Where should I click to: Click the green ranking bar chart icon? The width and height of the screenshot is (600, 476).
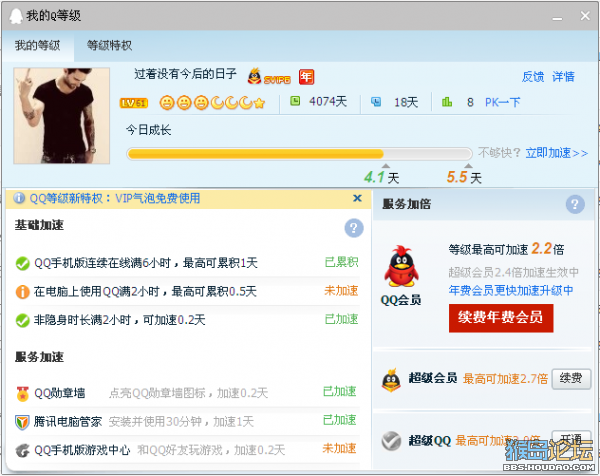click(447, 102)
